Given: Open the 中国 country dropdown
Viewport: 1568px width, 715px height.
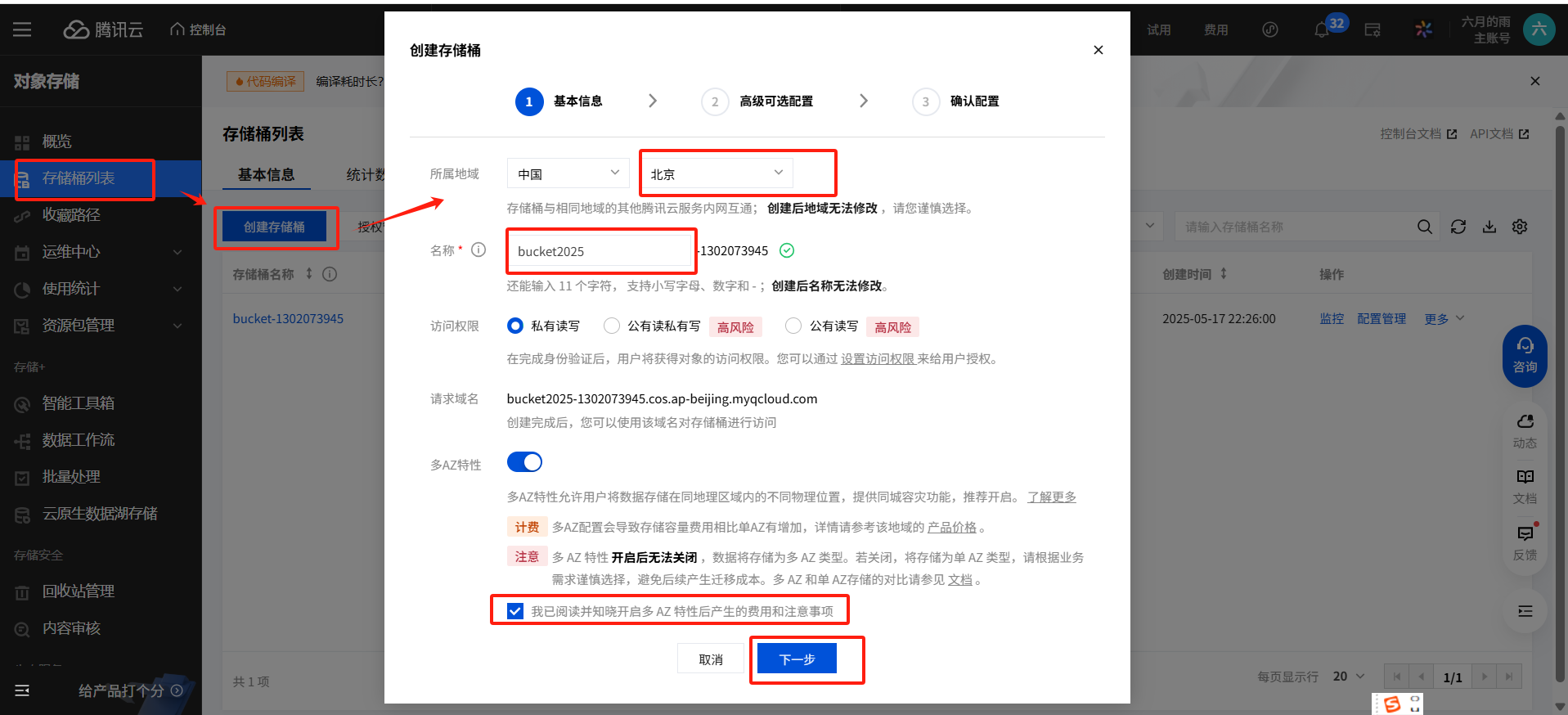Looking at the screenshot, I should click(x=568, y=173).
